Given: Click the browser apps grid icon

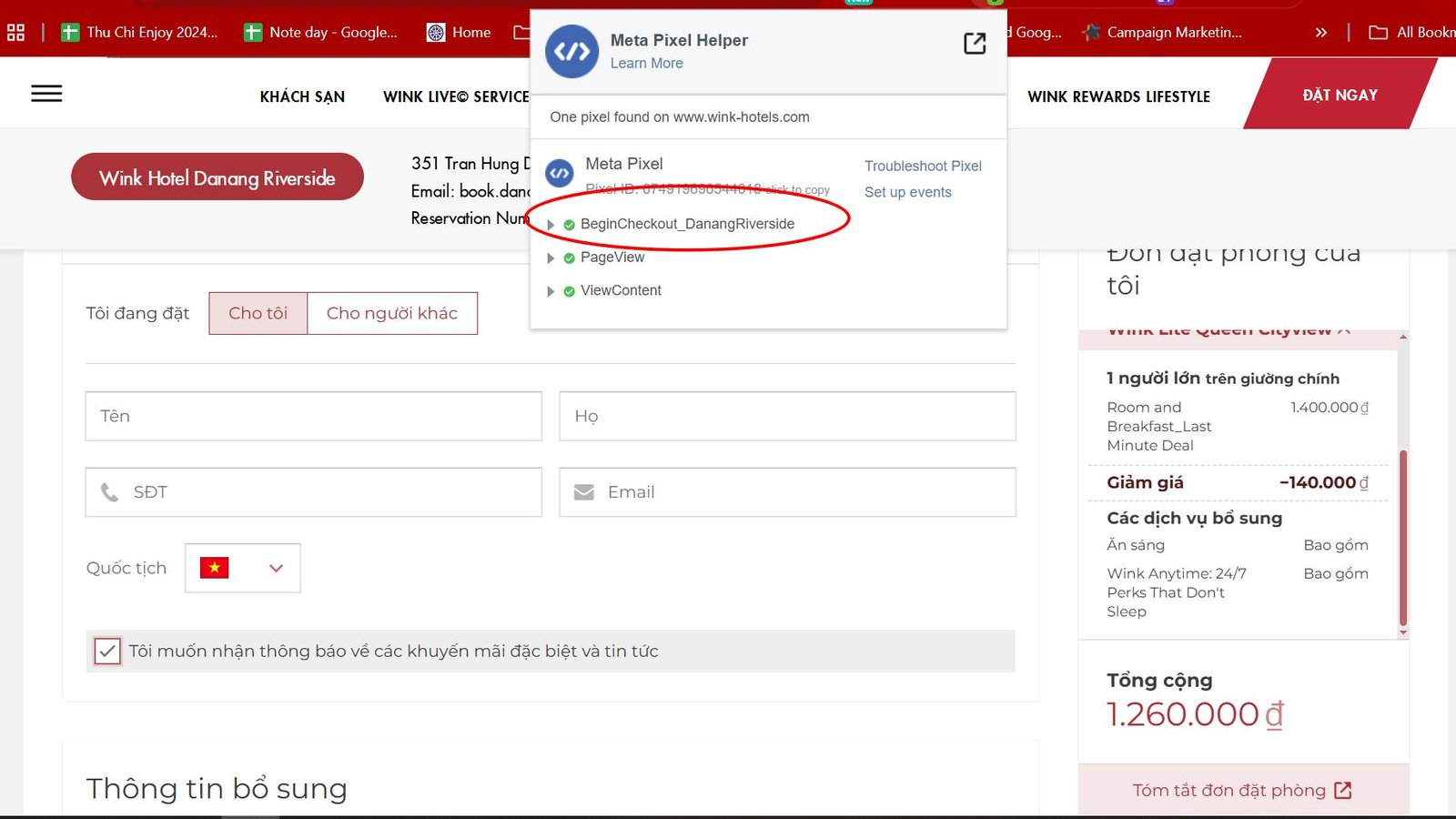Looking at the screenshot, I should pyautogui.click(x=15, y=33).
